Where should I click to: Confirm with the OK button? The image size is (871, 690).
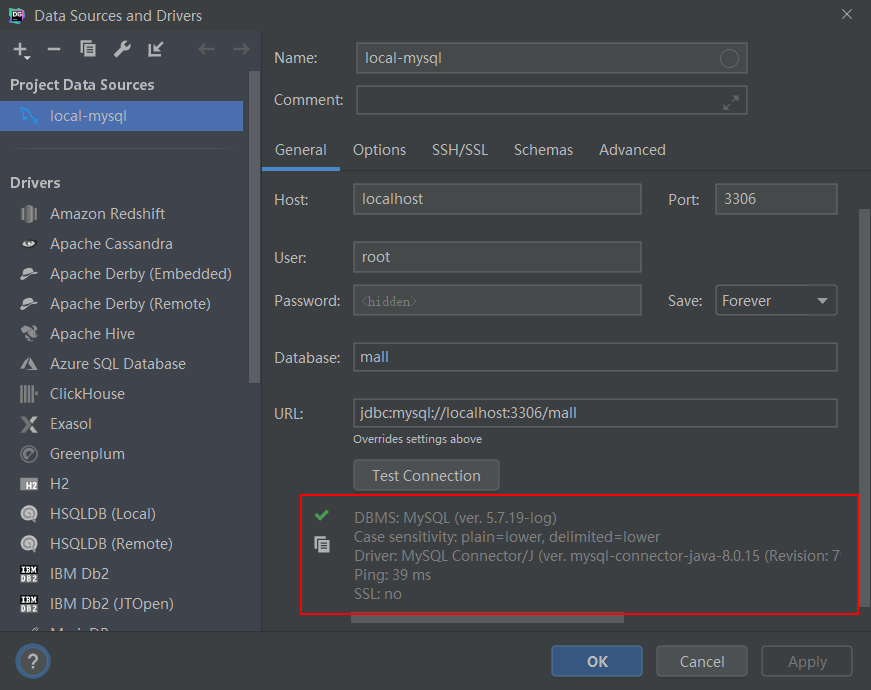597,661
